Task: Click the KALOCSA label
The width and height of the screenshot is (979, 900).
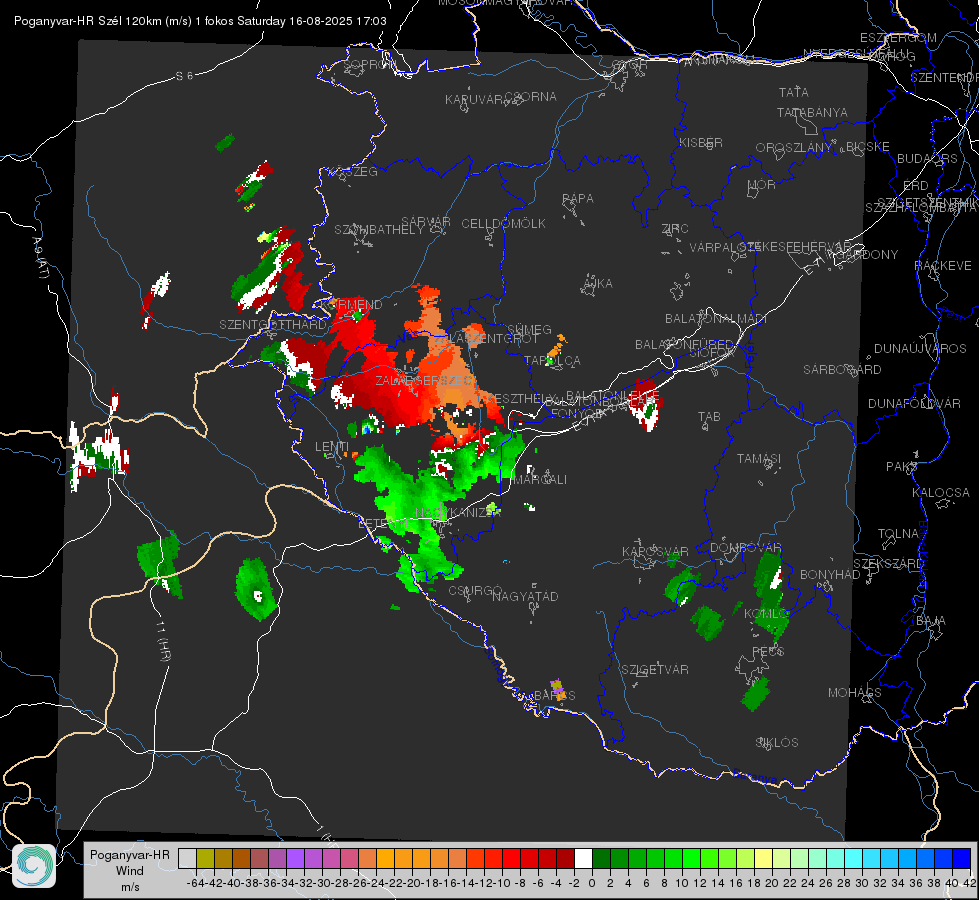Action: click(940, 493)
